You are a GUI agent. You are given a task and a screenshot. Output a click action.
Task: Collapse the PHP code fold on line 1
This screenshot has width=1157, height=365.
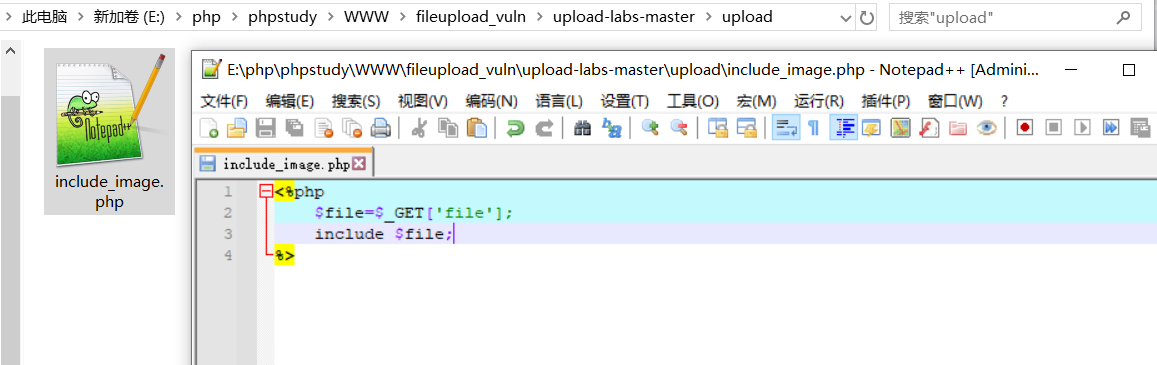pyautogui.click(x=266, y=192)
